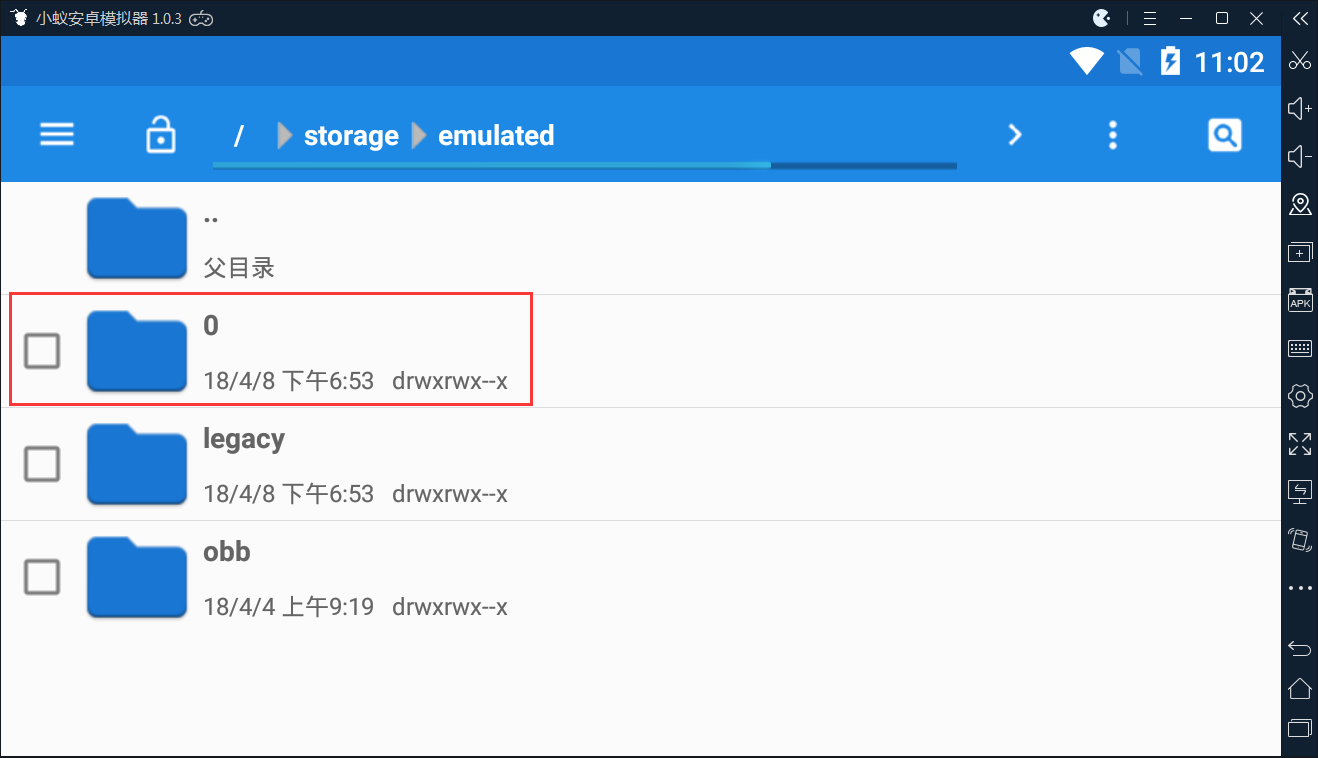Select the legacy folder checkbox

point(42,464)
